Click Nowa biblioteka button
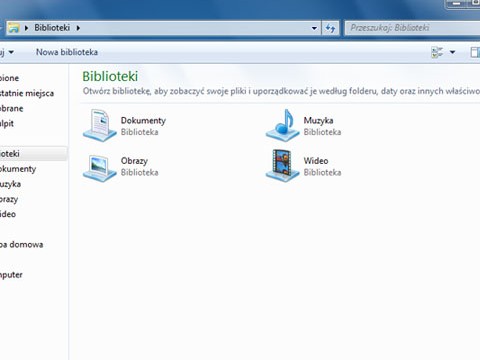This screenshot has width=480, height=360. (67, 52)
